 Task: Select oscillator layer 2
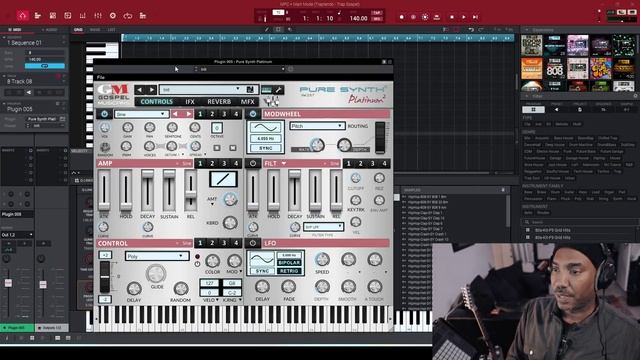pos(212,114)
